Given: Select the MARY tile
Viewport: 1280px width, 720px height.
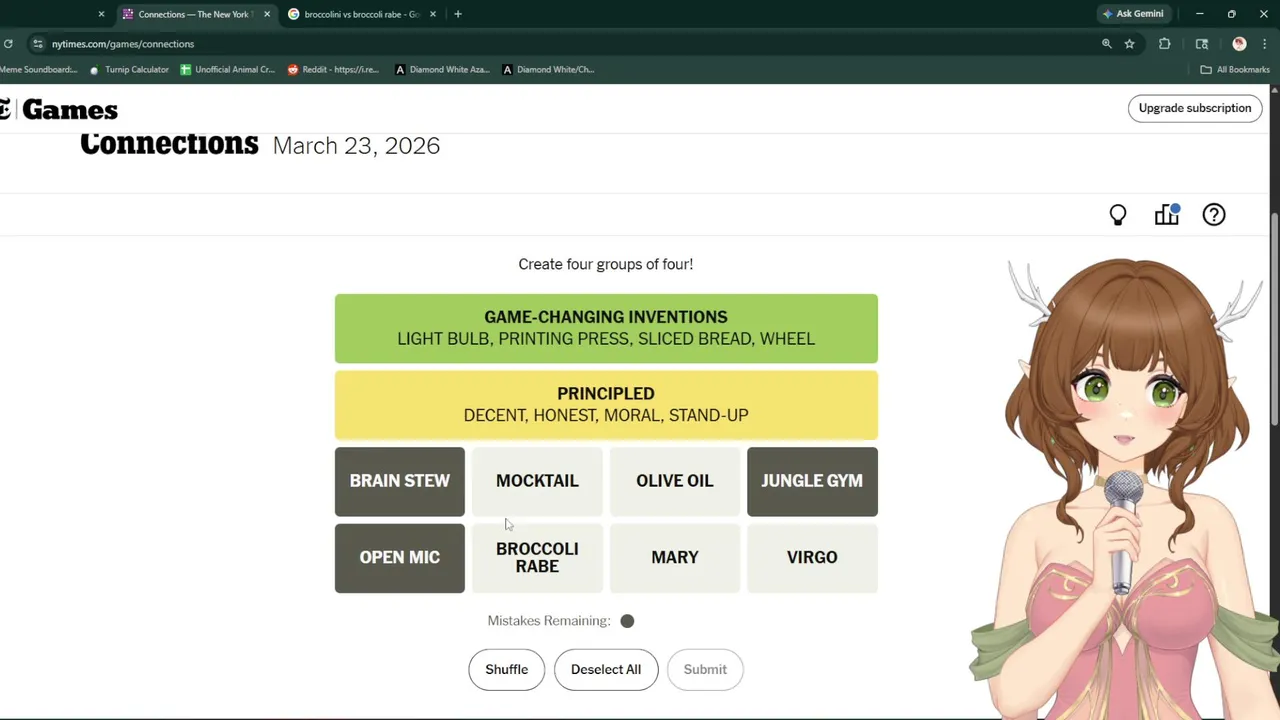Looking at the screenshot, I should (x=675, y=558).
